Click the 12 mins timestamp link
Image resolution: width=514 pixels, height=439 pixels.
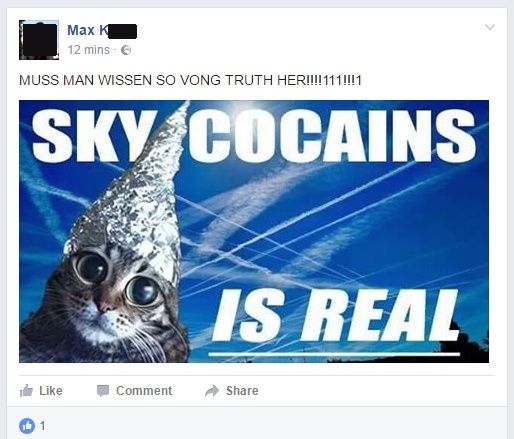coord(89,50)
